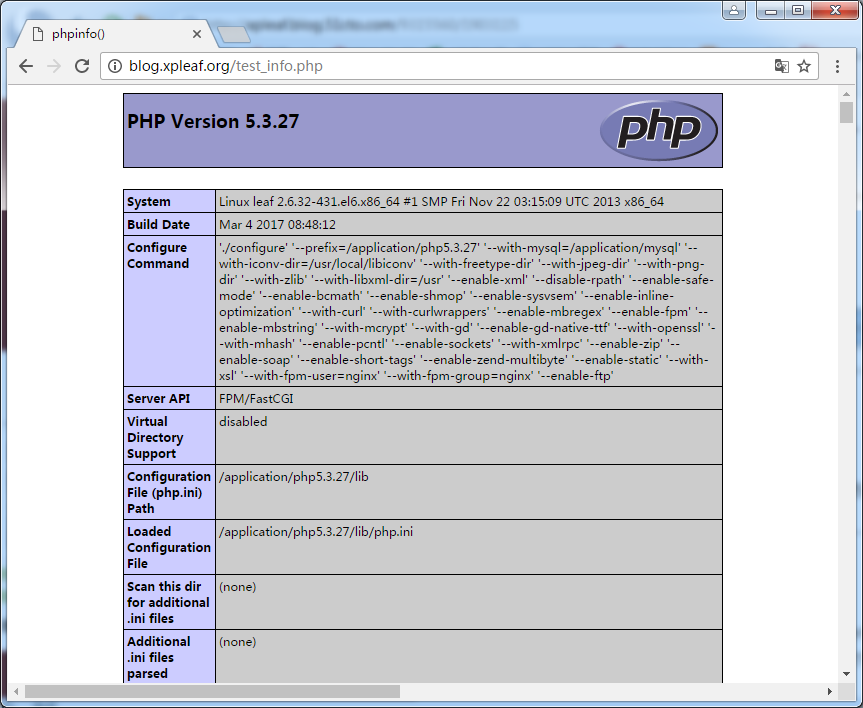Viewport: 863px width, 708px height.
Task: Click the forward navigation arrow
Action: [x=54, y=66]
